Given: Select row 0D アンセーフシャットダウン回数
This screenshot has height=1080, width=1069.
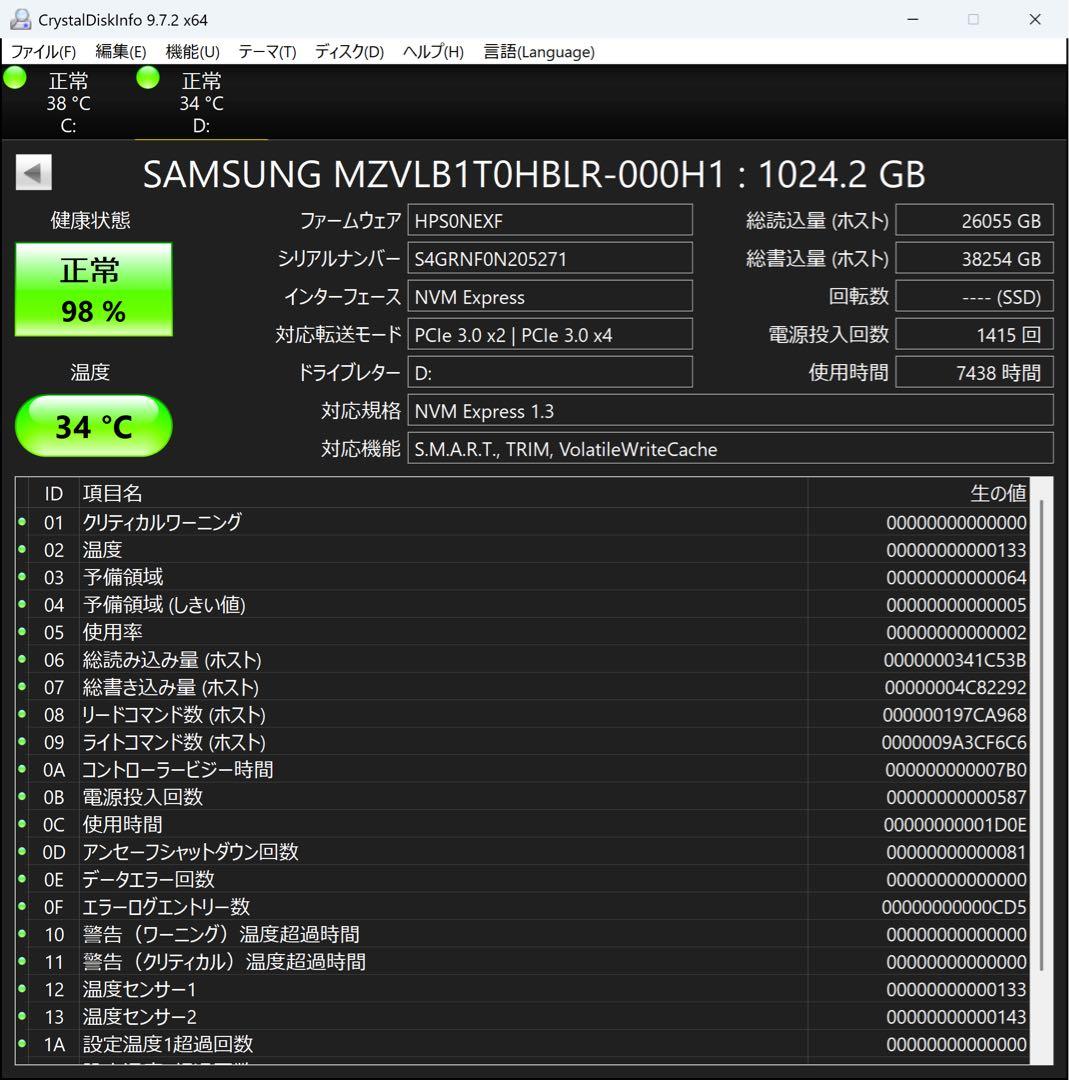Looking at the screenshot, I should coord(523,851).
